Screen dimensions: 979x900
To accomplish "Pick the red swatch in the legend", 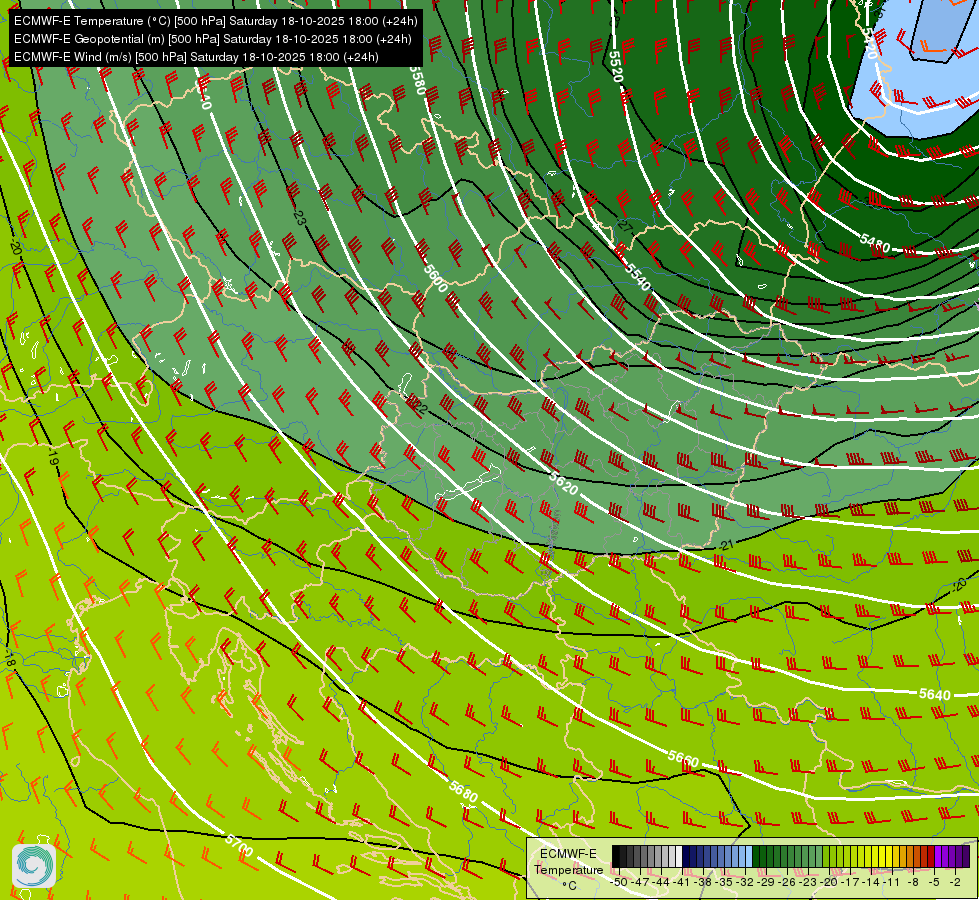I will pos(932,856).
